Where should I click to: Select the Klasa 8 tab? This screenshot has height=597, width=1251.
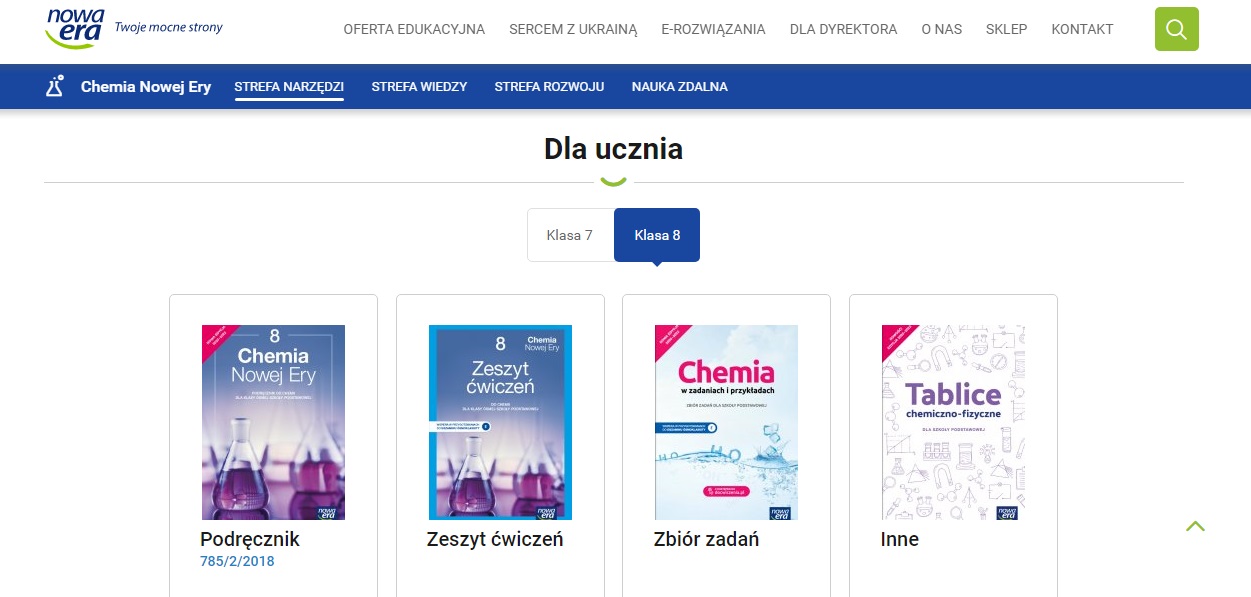click(x=657, y=235)
